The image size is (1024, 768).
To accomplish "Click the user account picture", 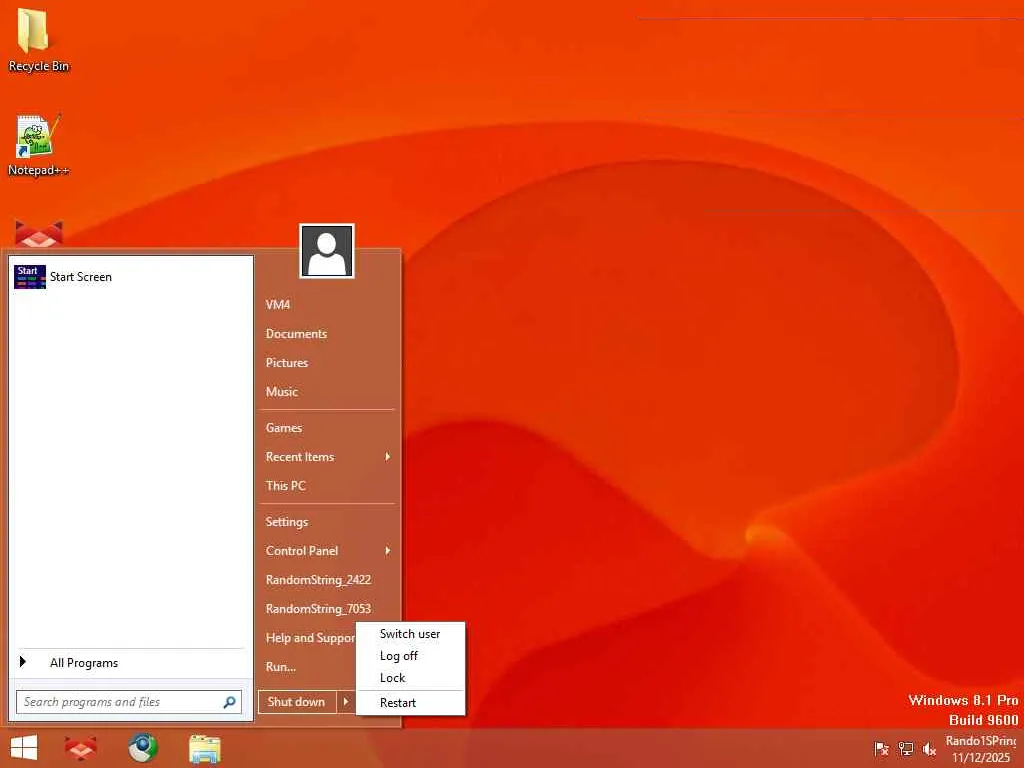I will 327,251.
